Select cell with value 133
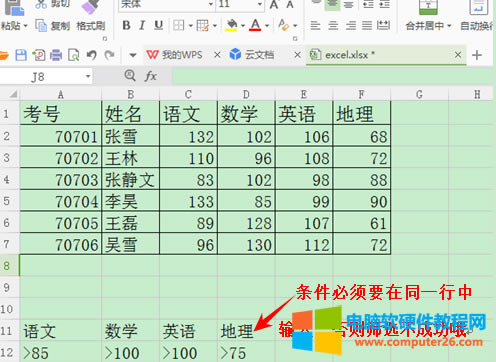This screenshot has width=496, height=362. (x=188, y=201)
